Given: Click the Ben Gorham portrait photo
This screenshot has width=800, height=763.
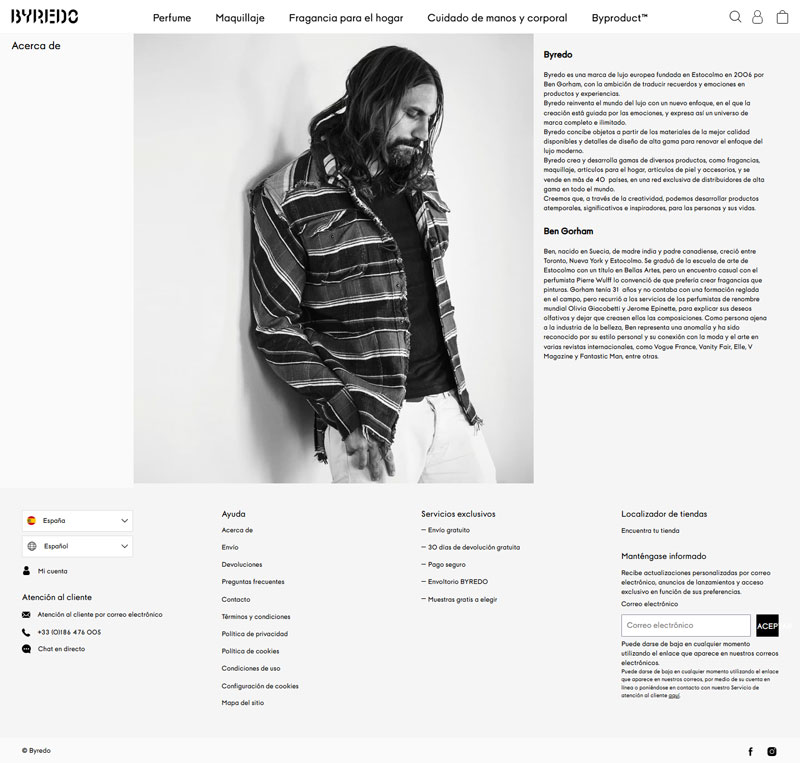Looking at the screenshot, I should click(x=334, y=258).
